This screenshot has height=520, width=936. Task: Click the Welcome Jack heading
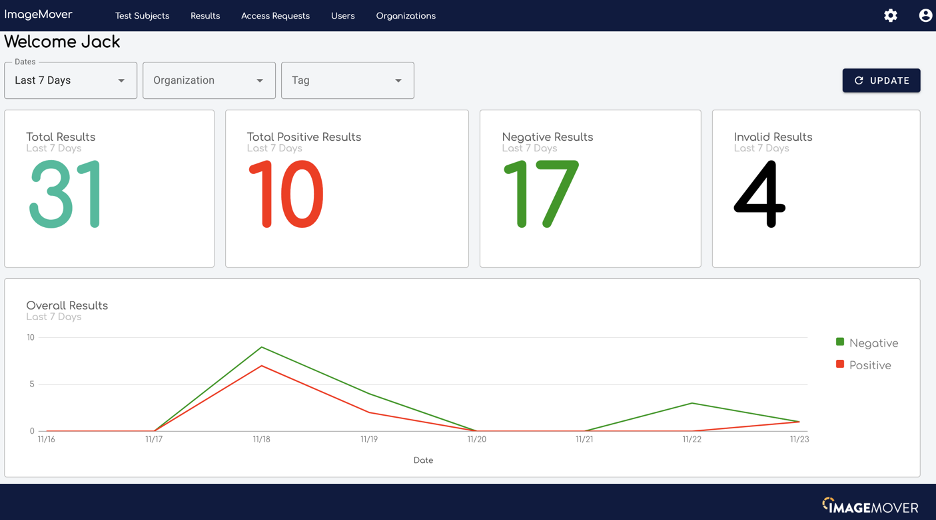[x=62, y=42]
